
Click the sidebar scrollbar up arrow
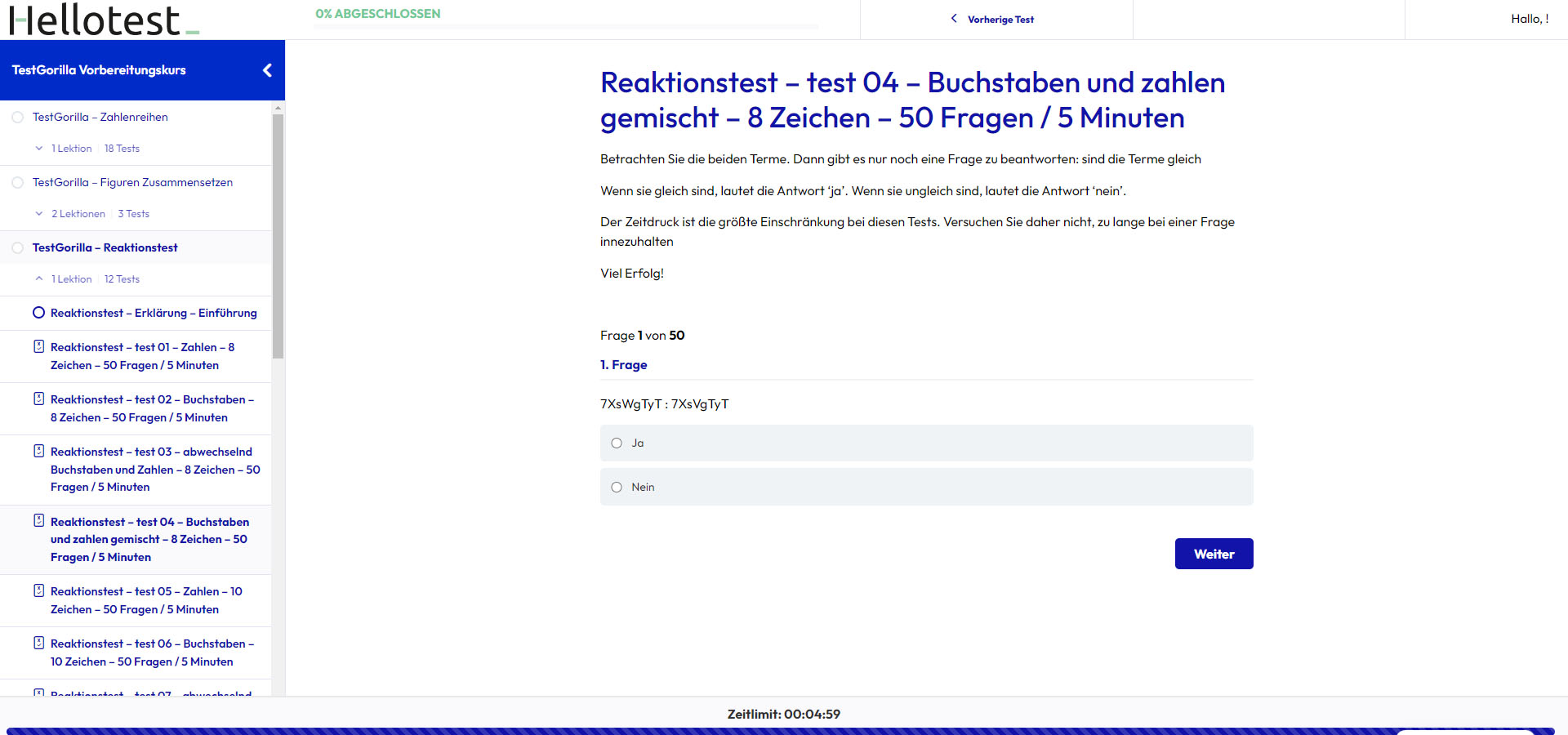tap(278, 107)
